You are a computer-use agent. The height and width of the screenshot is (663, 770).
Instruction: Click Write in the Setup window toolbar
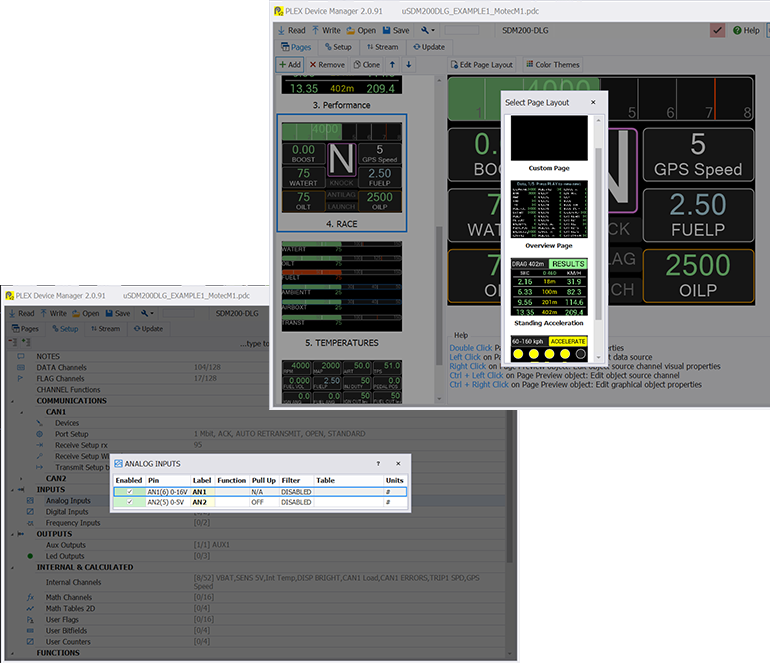pyautogui.click(x=53, y=313)
